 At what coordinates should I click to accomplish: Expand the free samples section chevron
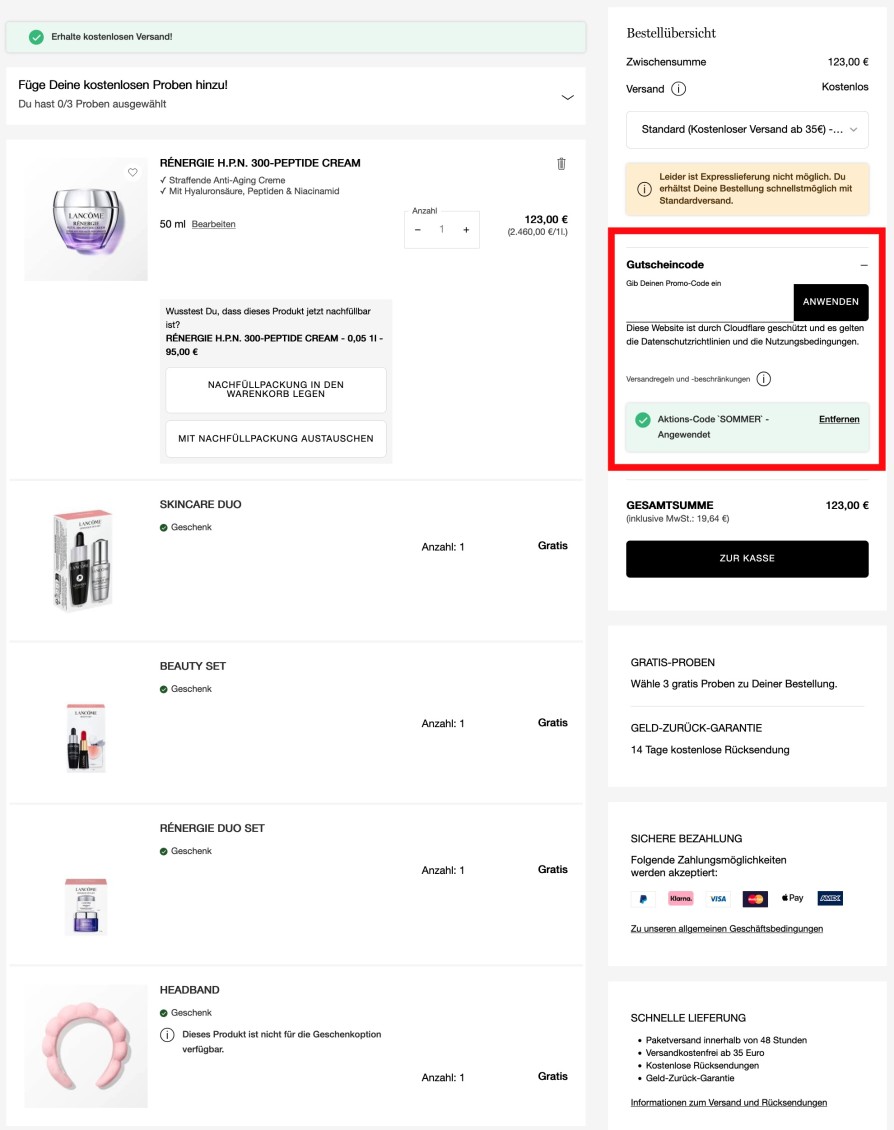pyautogui.click(x=568, y=97)
